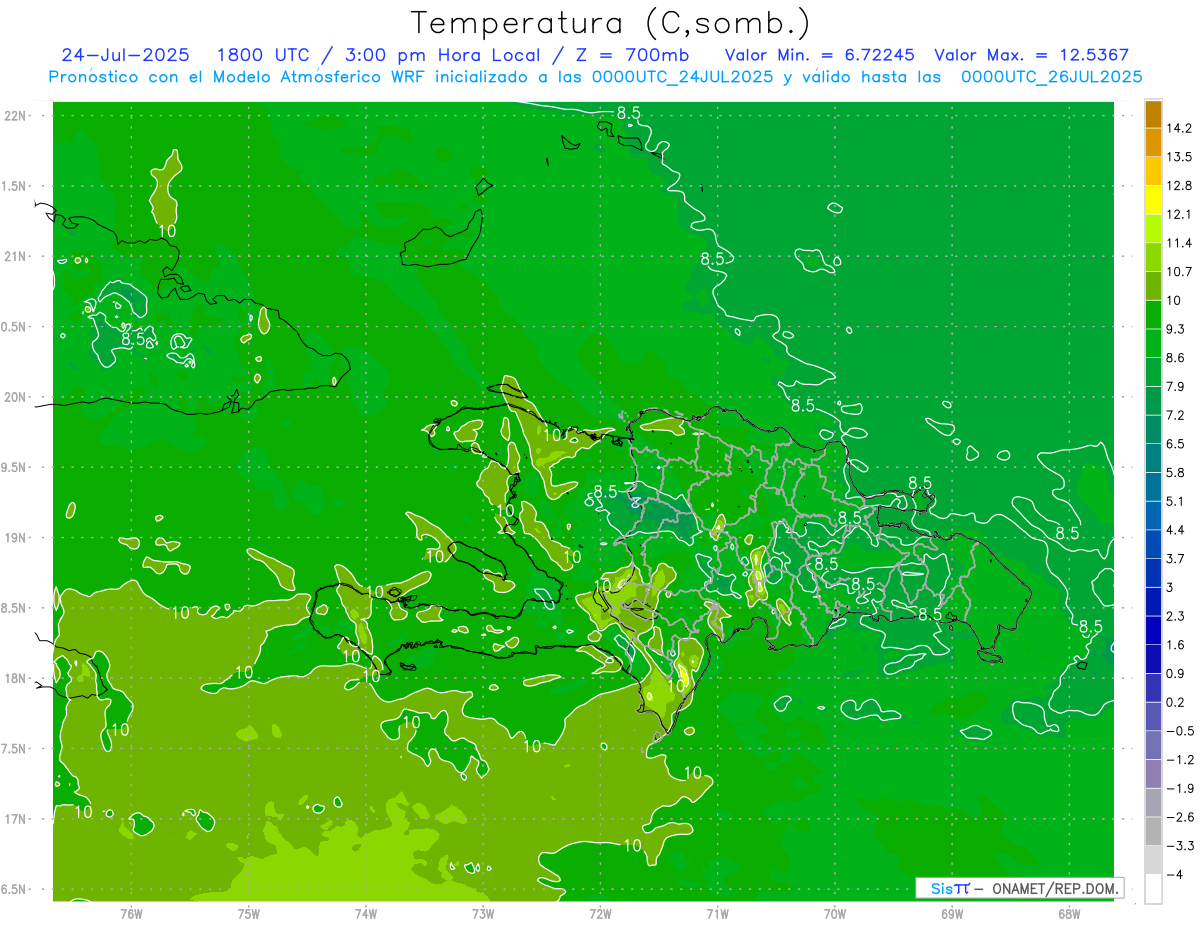The height and width of the screenshot is (927, 1200).
Task: Click the 'Valor Min. = 6.72245' value
Action: (820, 55)
